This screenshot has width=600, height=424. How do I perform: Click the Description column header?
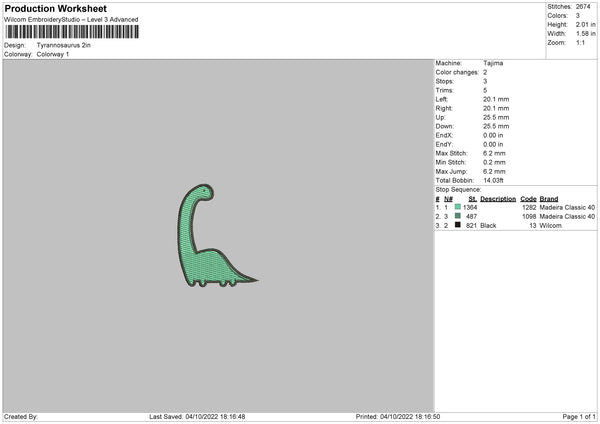tap(498, 198)
